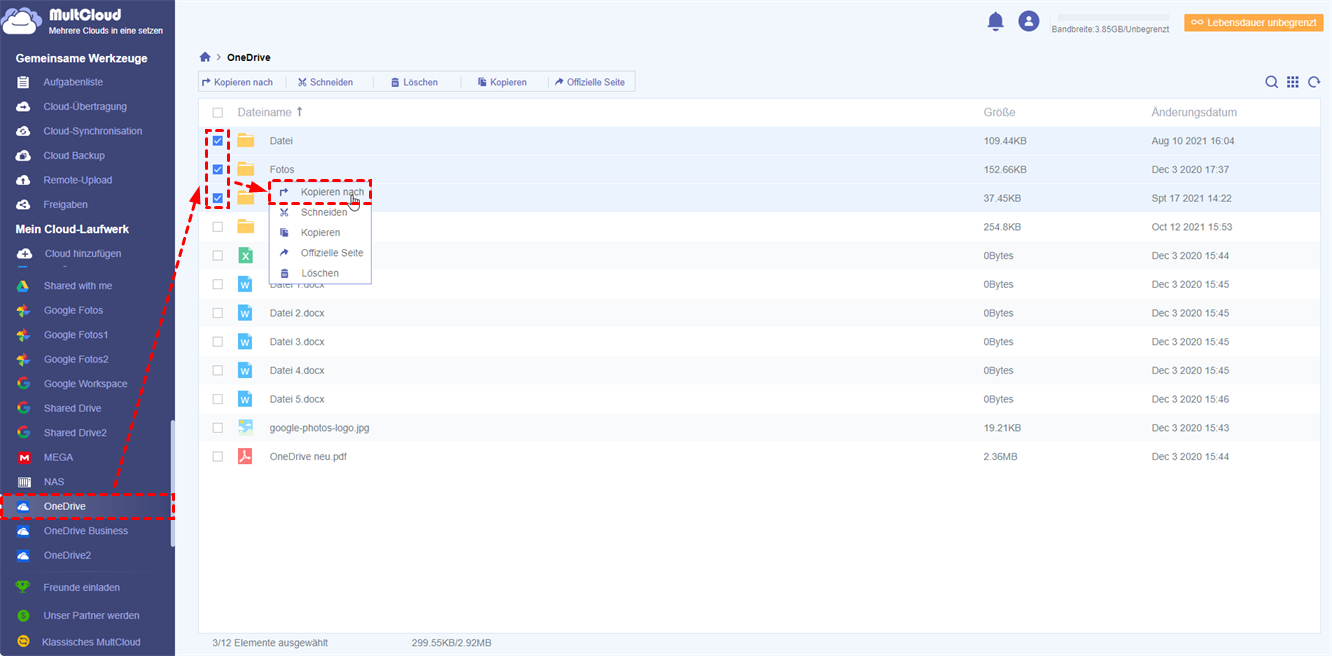Check the checkbox of the 254.8KB folder

(218, 227)
